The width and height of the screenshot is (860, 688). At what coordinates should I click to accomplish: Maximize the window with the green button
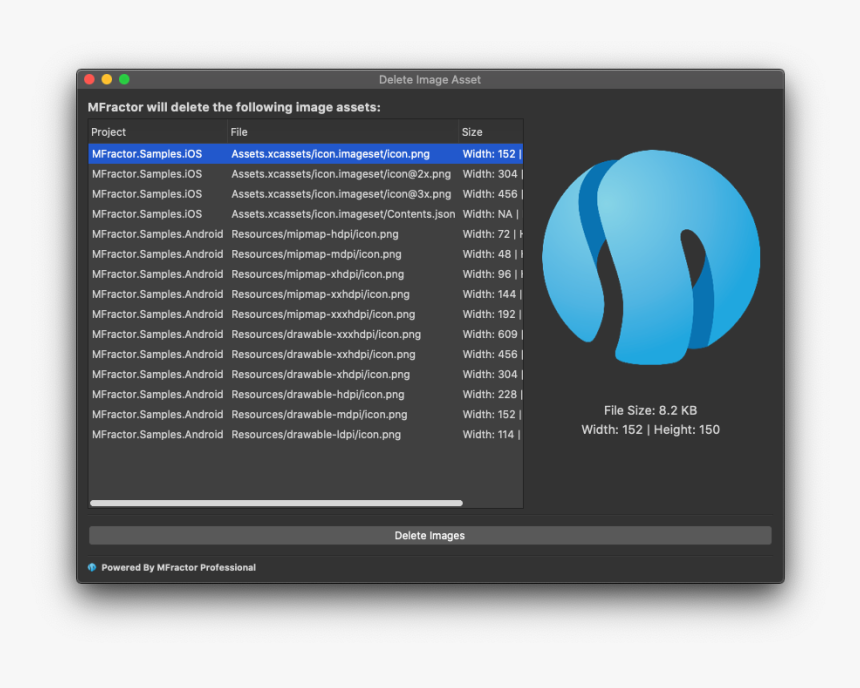[125, 80]
